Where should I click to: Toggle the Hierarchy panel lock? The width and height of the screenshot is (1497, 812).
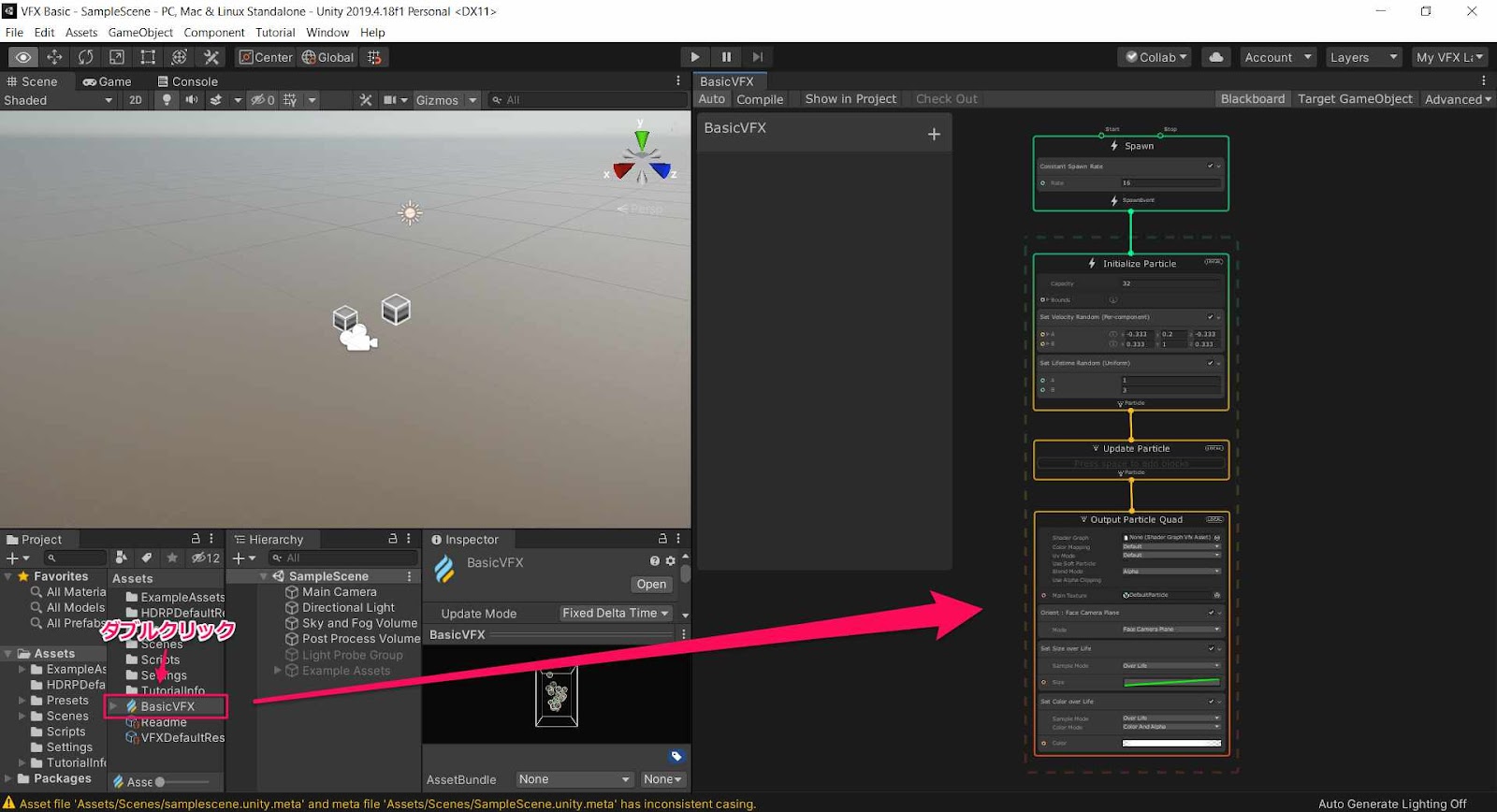point(393,539)
